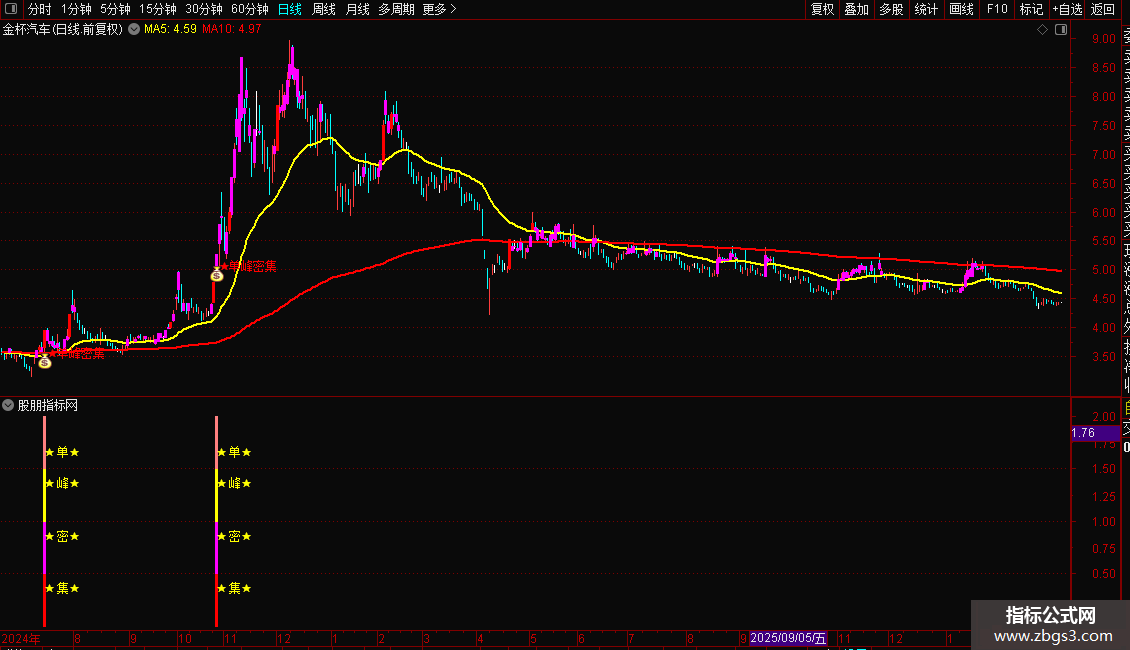Open the 统计 statistics tool
The image size is (1130, 650).
(x=926, y=9)
